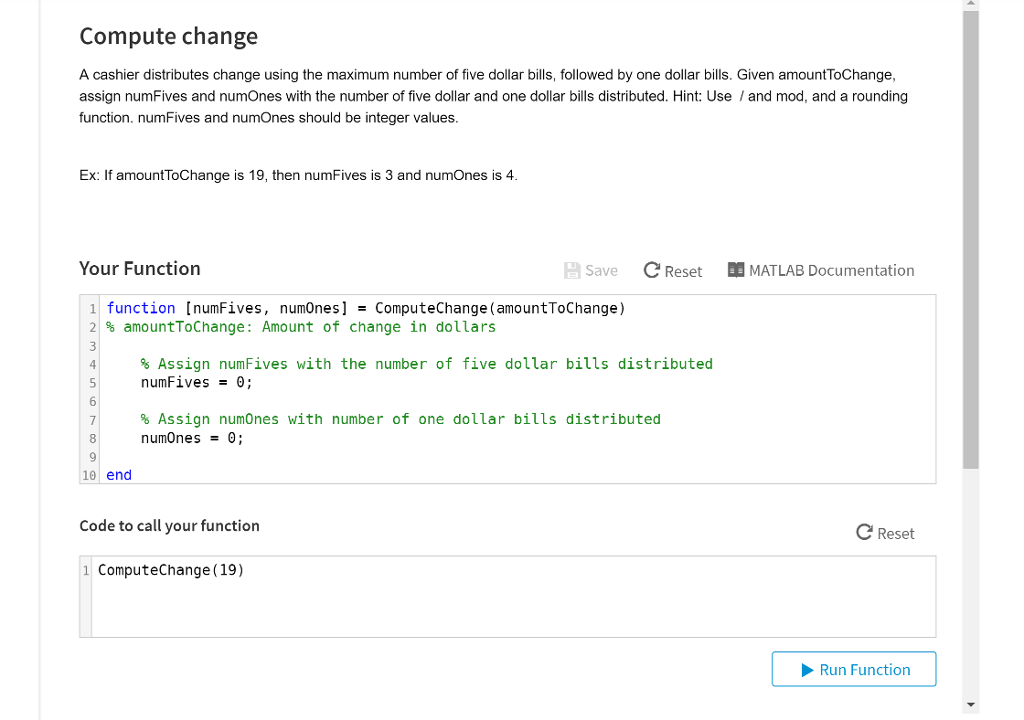Click the Save label in the toolbar
Screen dimensions: 1024x720
[x=599, y=270]
